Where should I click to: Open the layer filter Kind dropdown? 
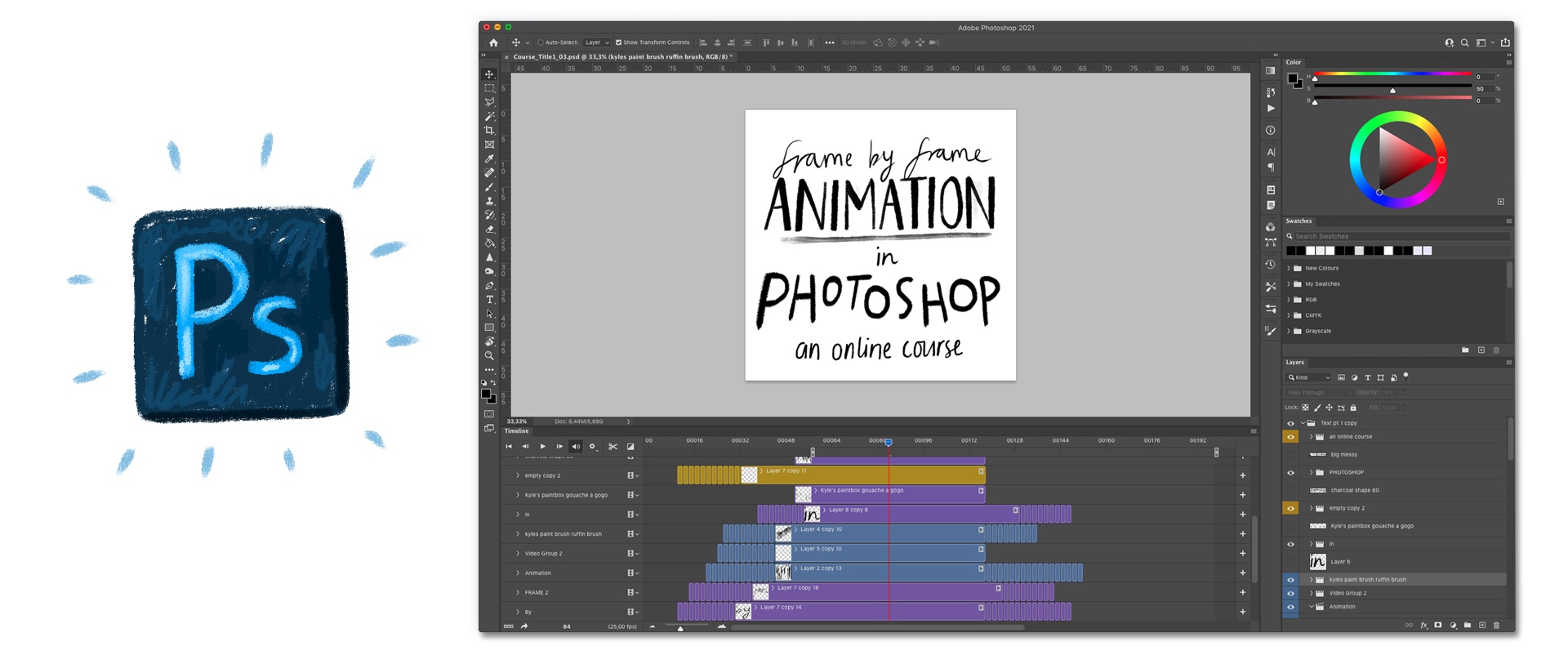click(1309, 377)
